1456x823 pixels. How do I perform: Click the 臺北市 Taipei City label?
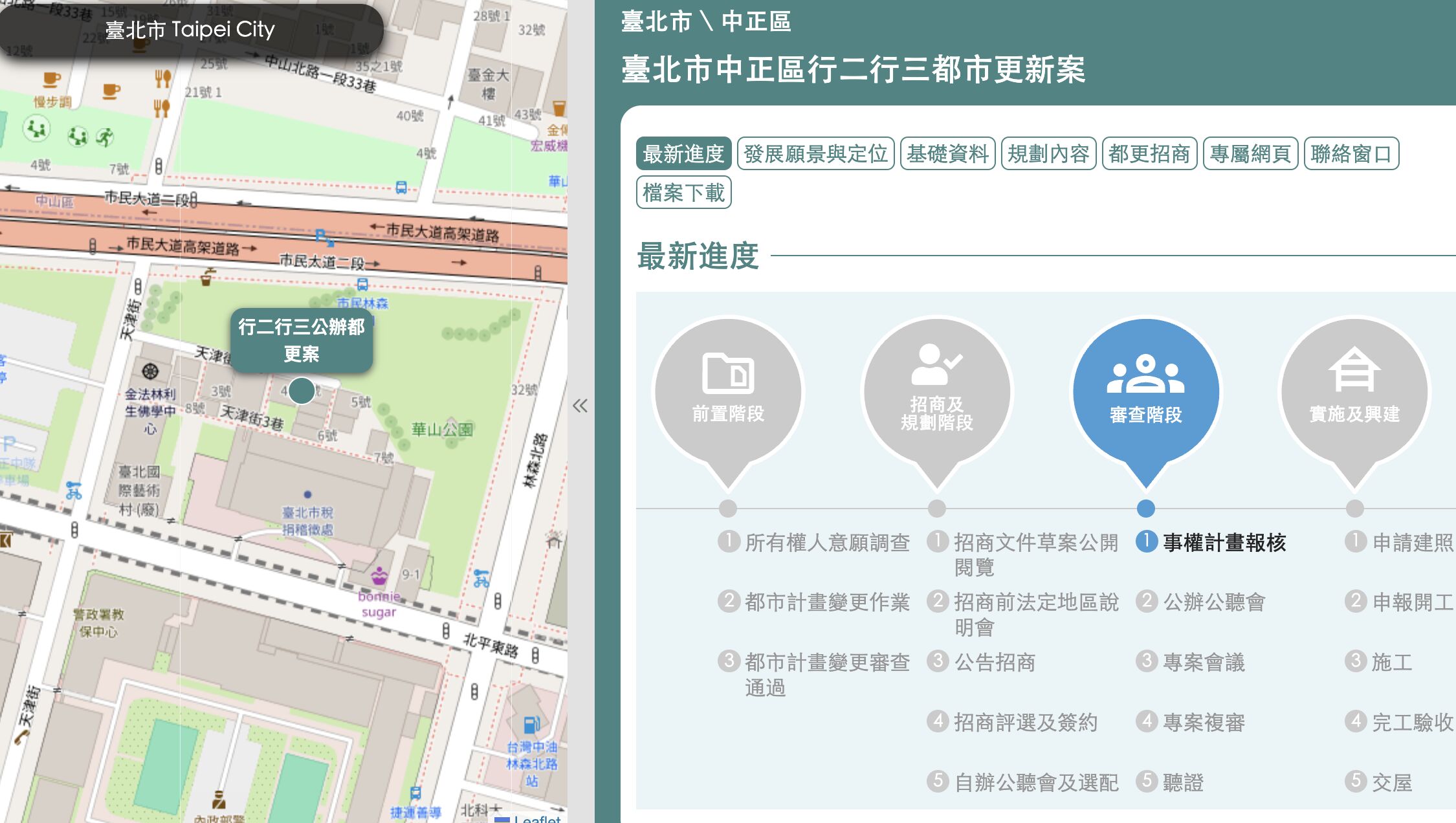pos(190,30)
